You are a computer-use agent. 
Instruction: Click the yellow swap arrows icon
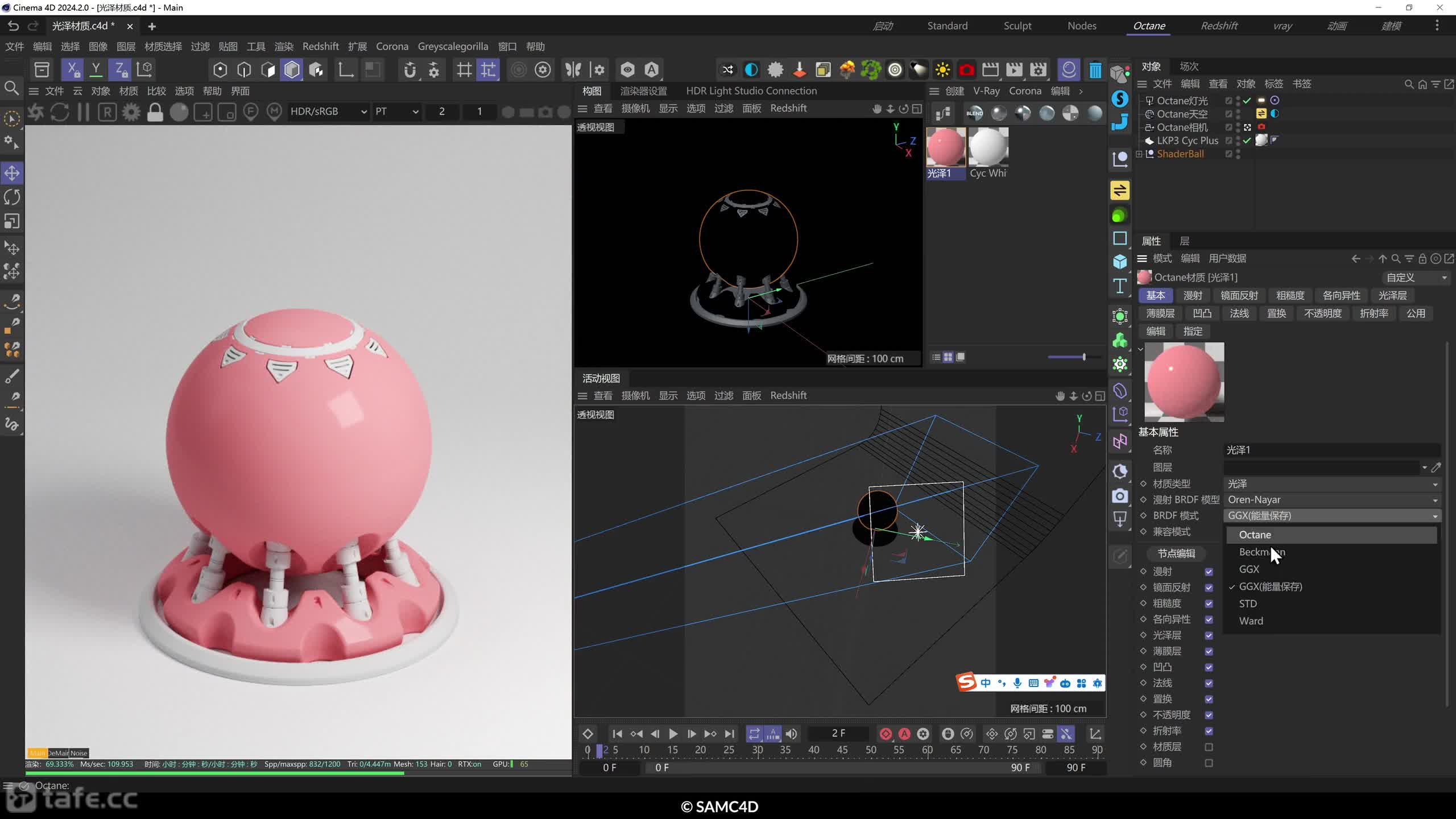coord(1120,190)
